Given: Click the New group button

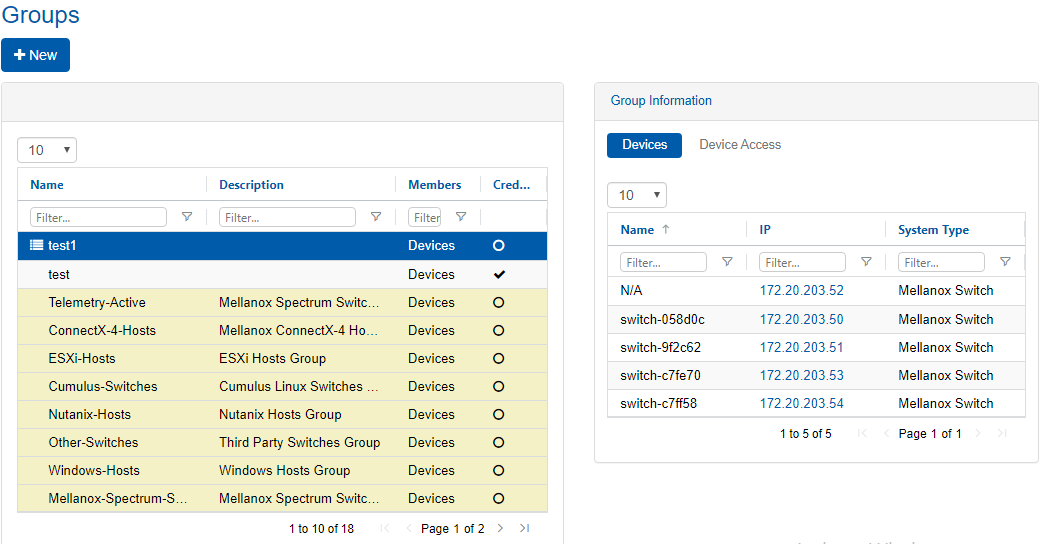Looking at the screenshot, I should (35, 55).
